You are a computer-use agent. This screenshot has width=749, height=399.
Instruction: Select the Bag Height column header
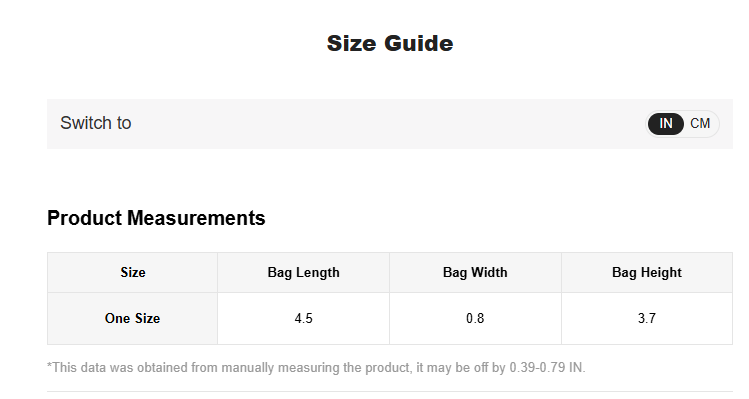[647, 272]
